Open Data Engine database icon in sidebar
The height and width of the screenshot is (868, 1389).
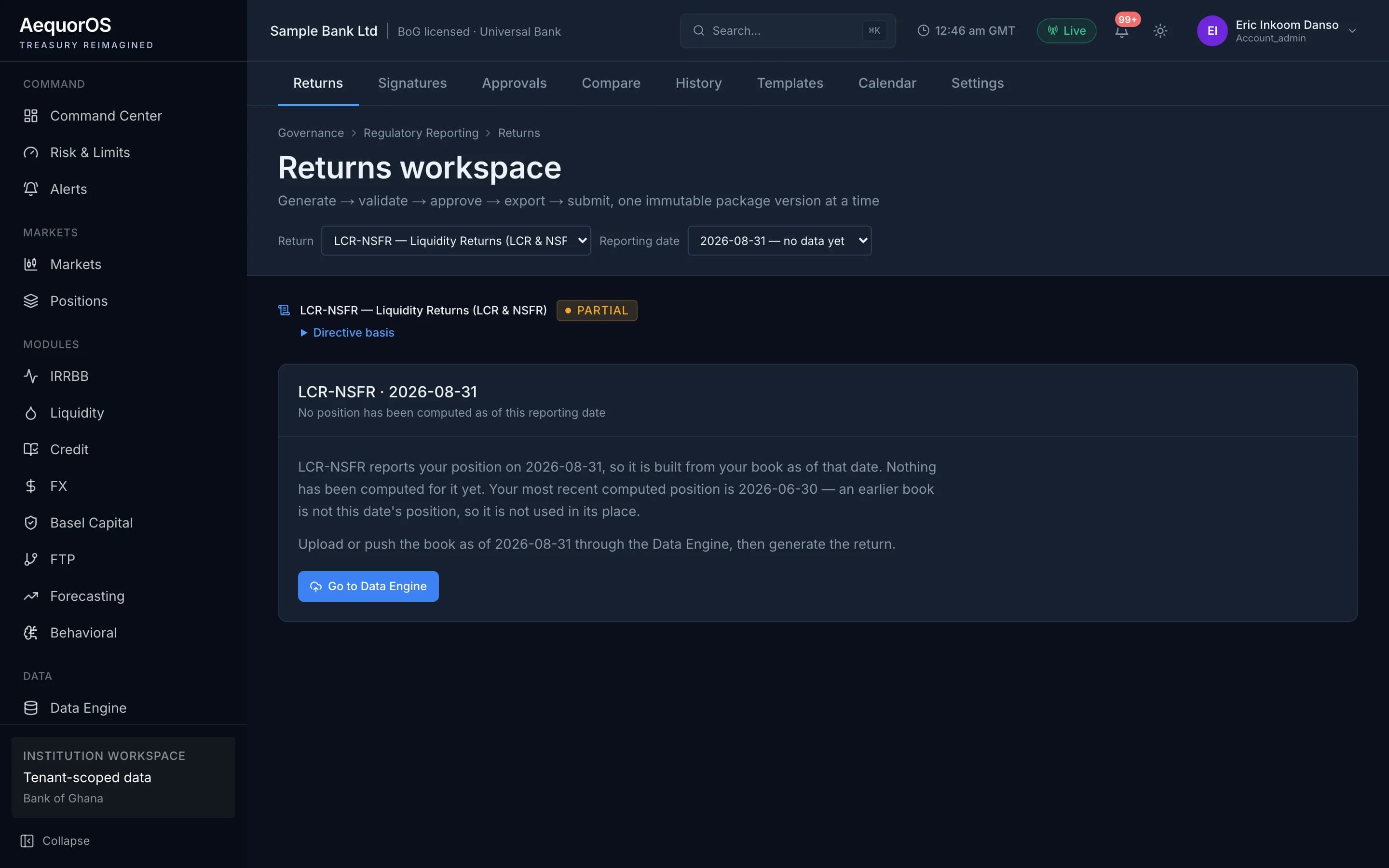pos(30,708)
